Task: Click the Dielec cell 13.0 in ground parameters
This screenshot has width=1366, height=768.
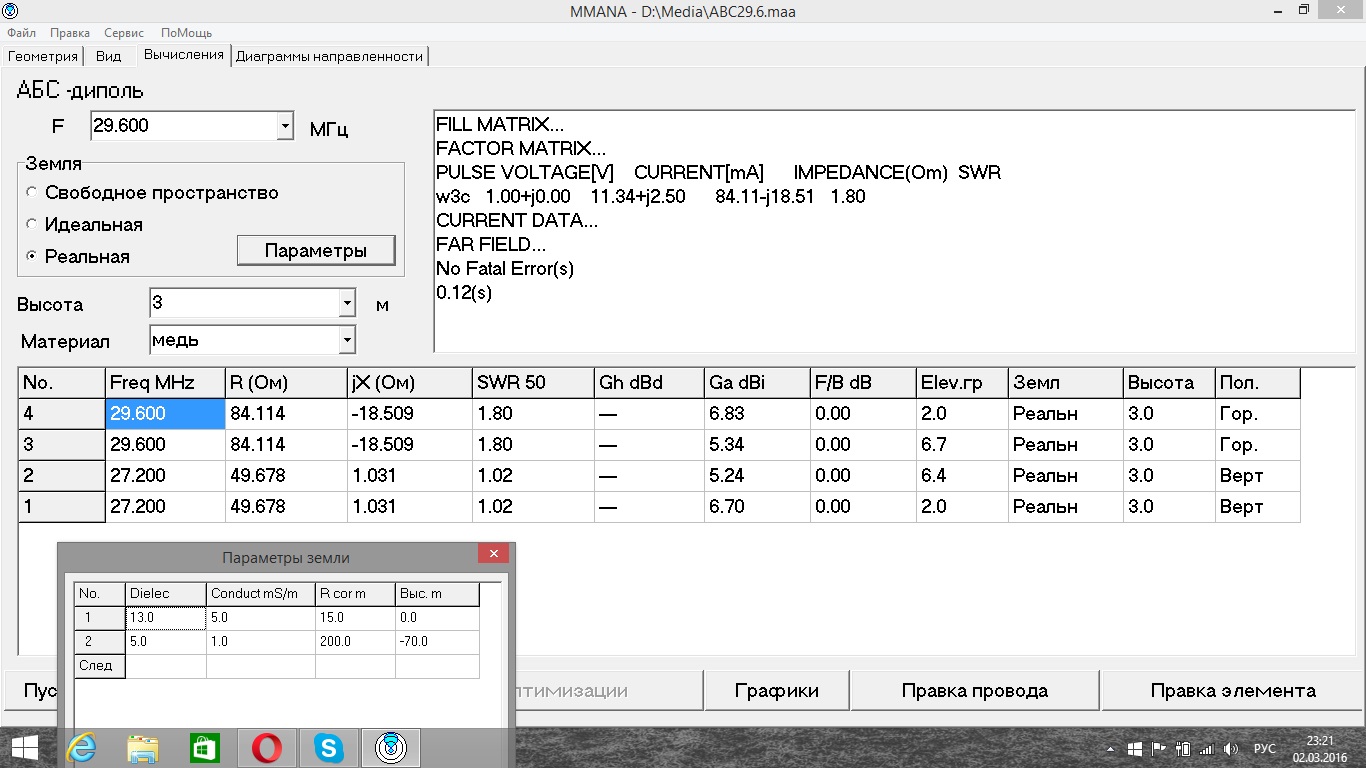Action: tap(166, 618)
